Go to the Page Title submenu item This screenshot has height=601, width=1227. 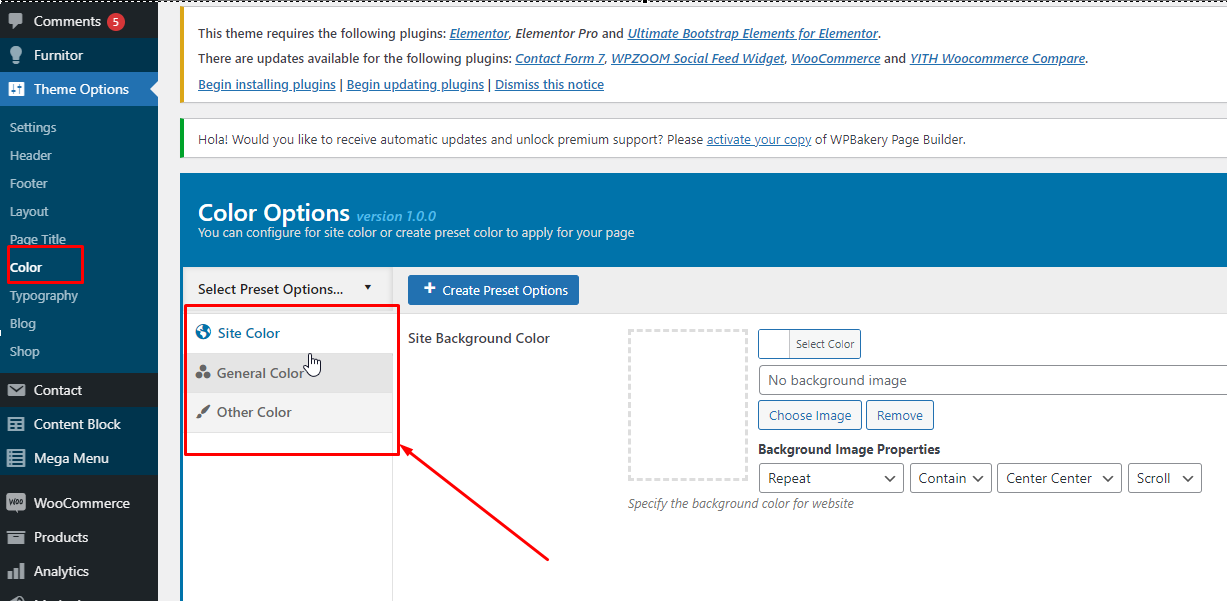38,239
